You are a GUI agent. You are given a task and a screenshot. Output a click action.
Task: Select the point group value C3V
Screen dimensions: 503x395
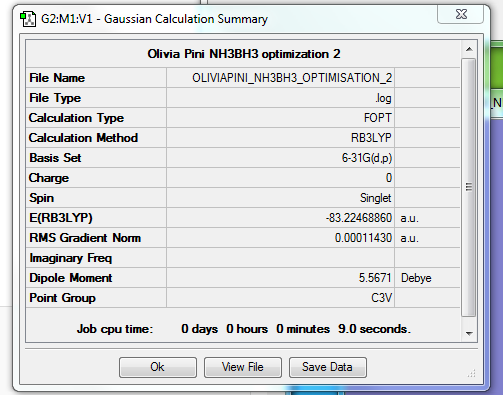point(382,298)
